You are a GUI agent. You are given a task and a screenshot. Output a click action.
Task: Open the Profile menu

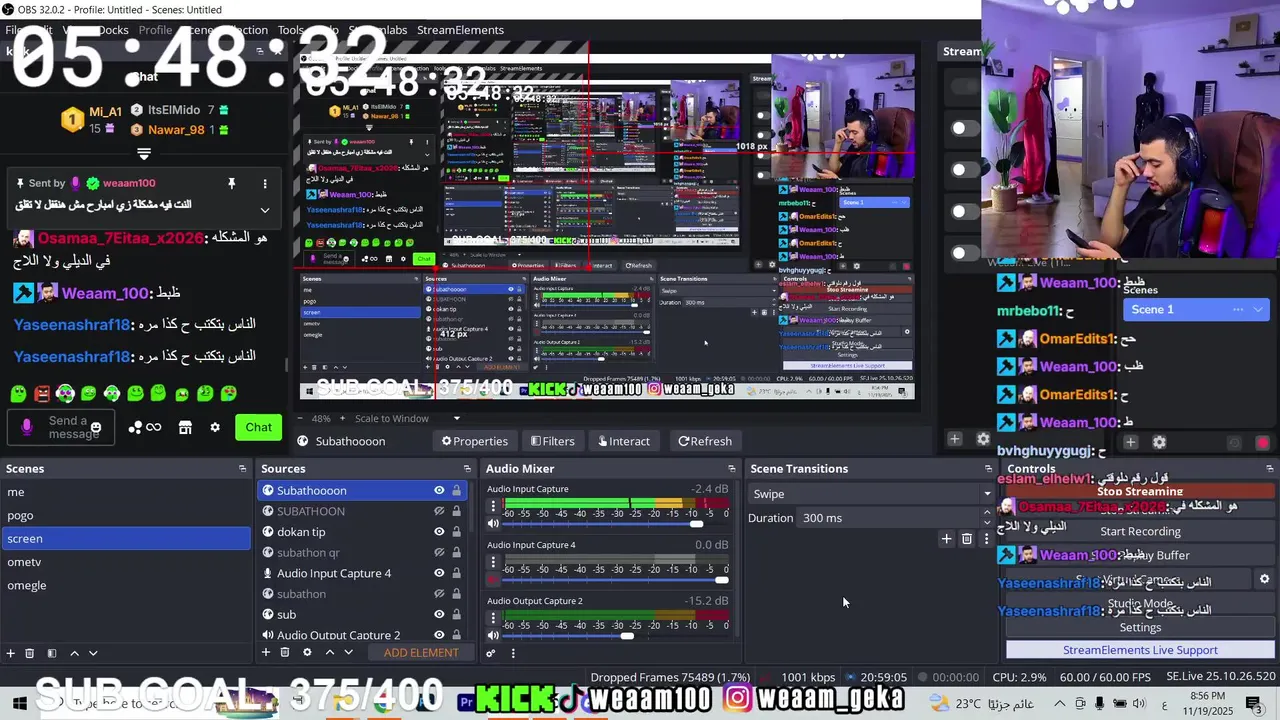155,30
